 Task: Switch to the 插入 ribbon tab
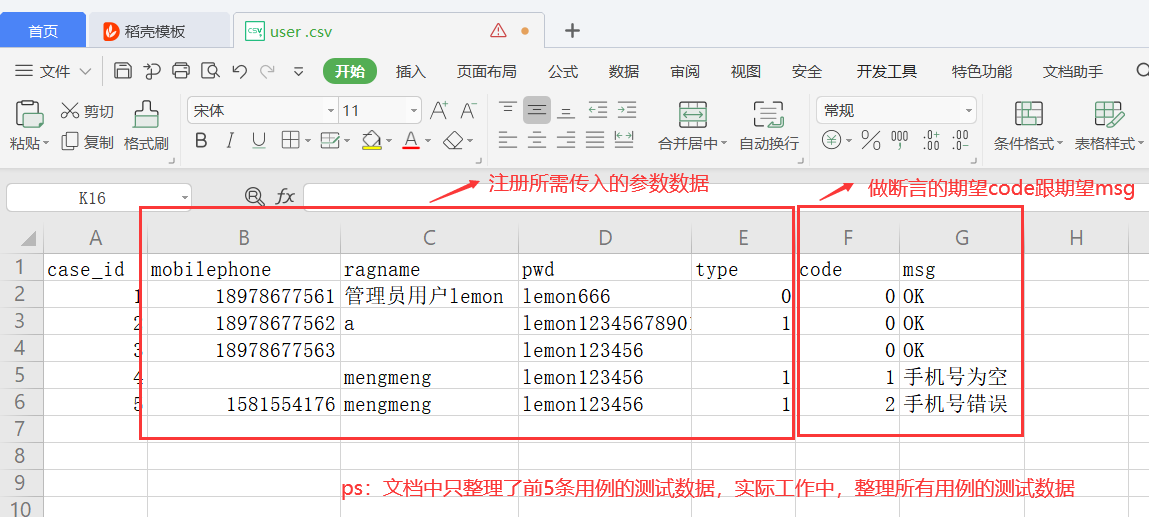[411, 71]
